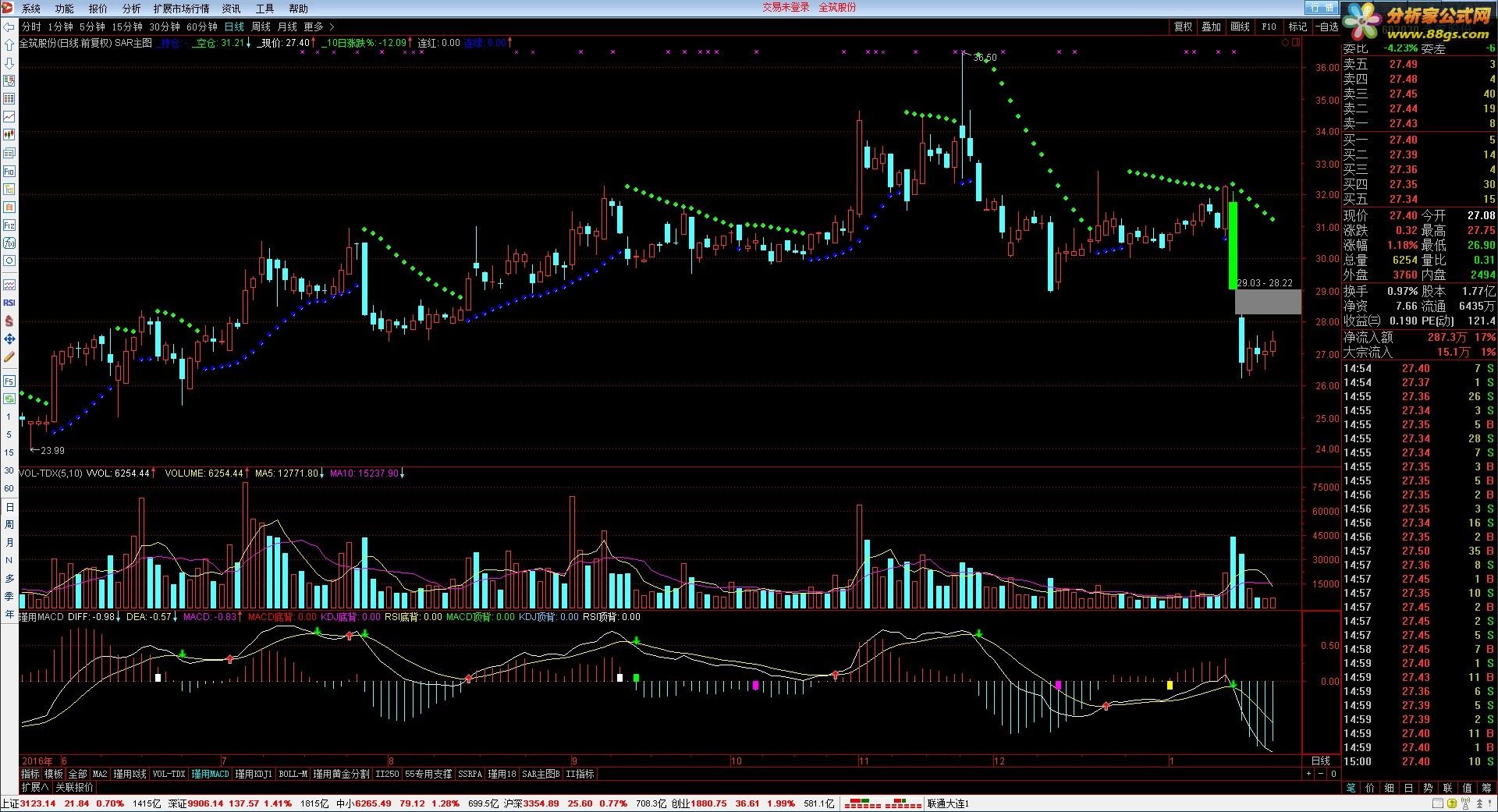
Task: Click the small square icon above price axis
Action: tap(1297, 43)
